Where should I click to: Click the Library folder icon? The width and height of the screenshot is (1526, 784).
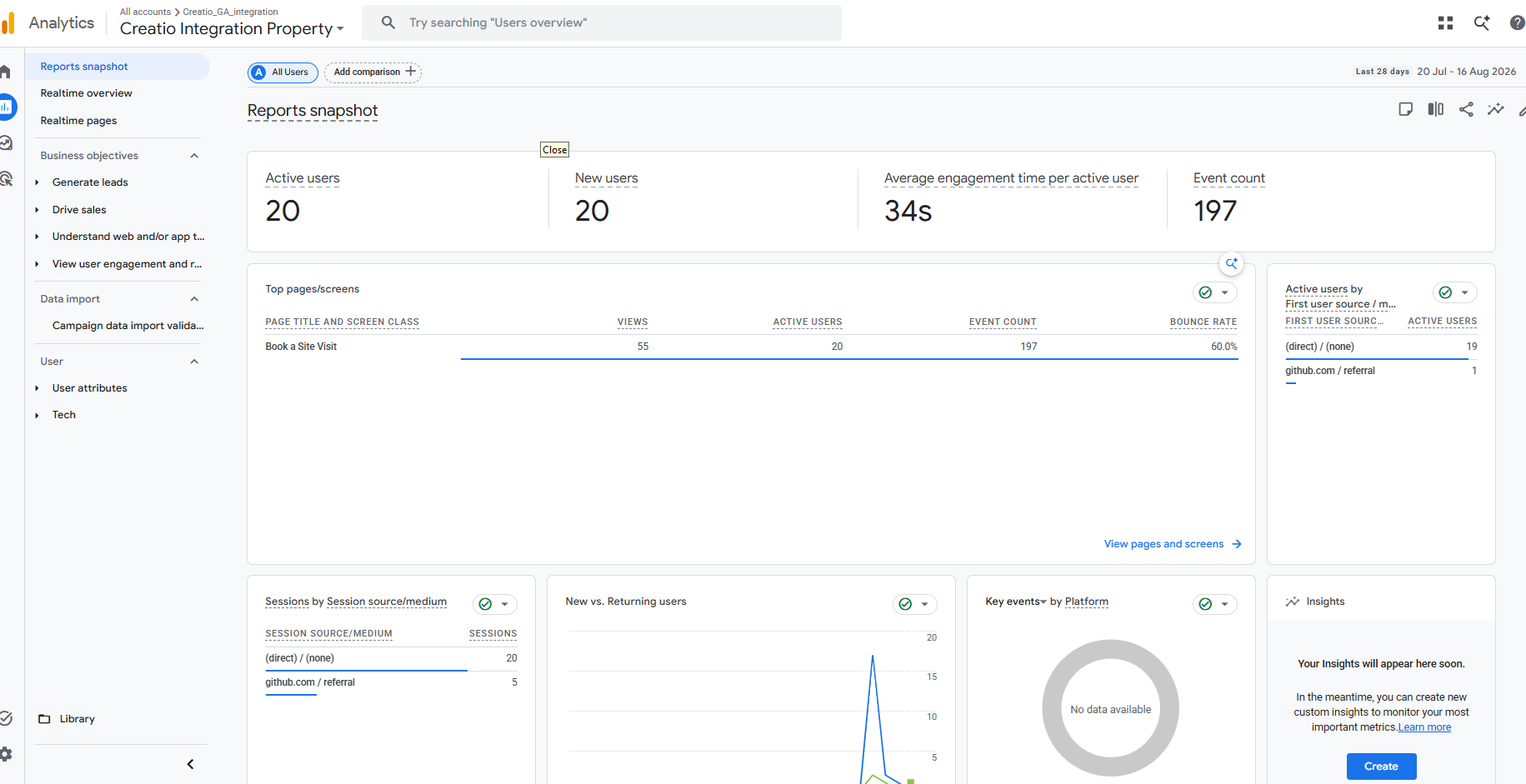click(44, 719)
